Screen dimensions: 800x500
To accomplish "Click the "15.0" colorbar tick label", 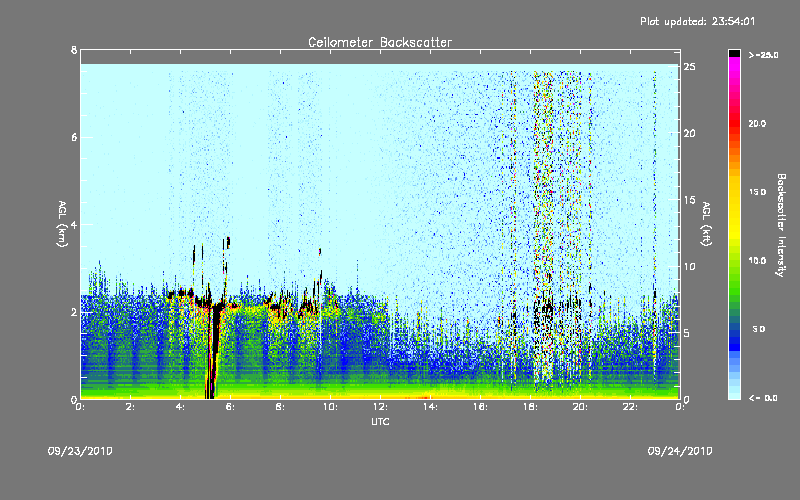I will pos(758,192).
